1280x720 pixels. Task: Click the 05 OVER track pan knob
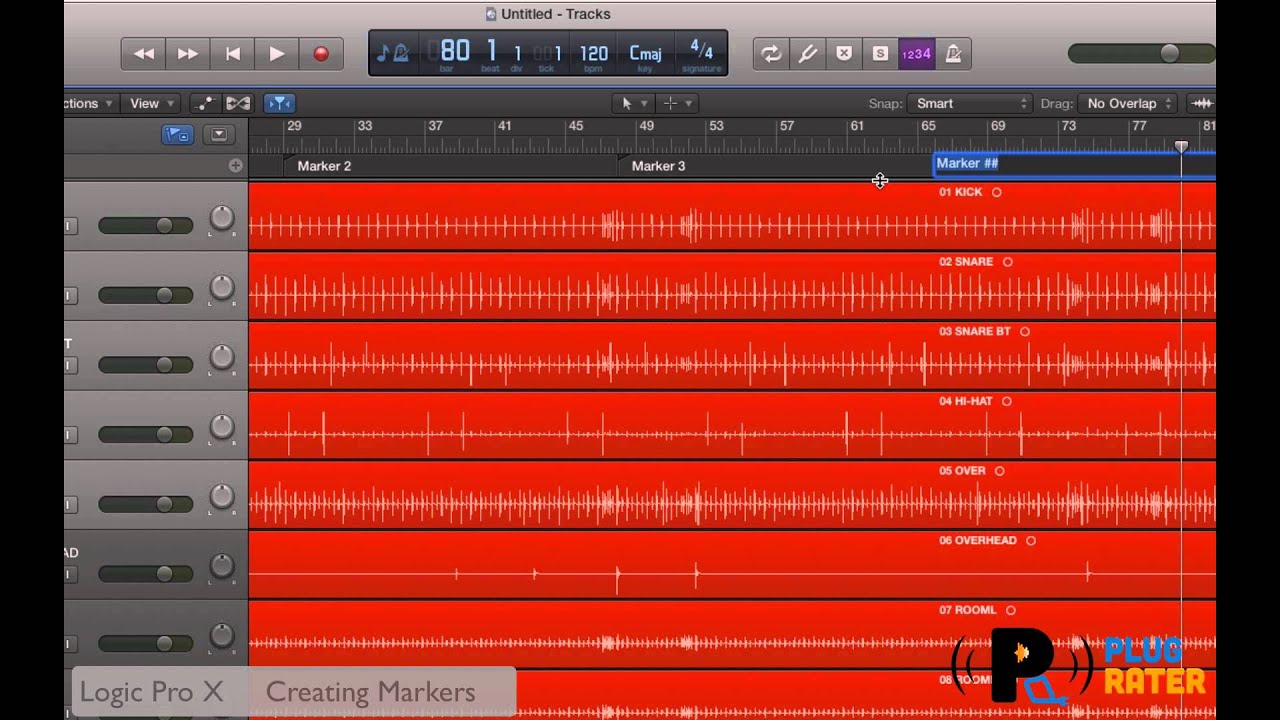(221, 497)
